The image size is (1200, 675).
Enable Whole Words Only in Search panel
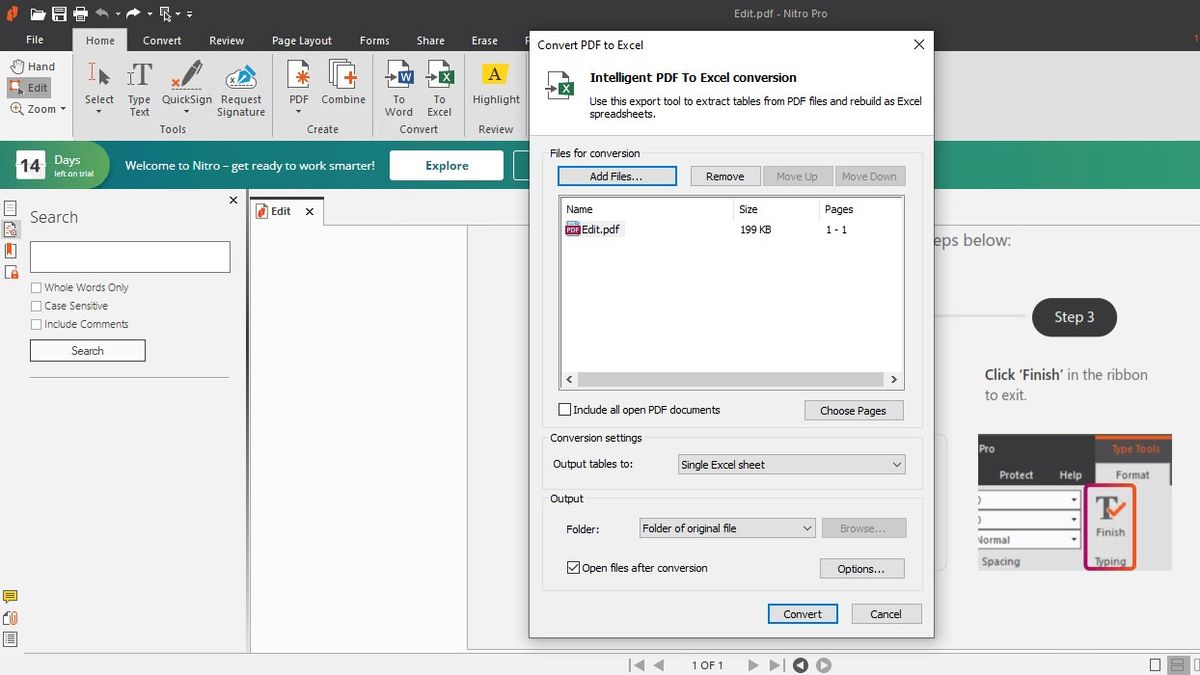coord(37,287)
